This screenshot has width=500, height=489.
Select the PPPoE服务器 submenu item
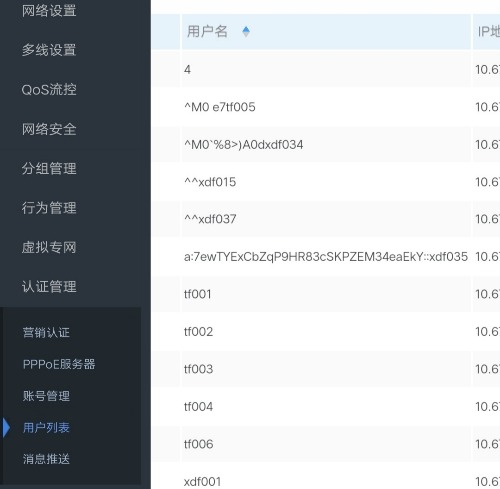(x=59, y=364)
